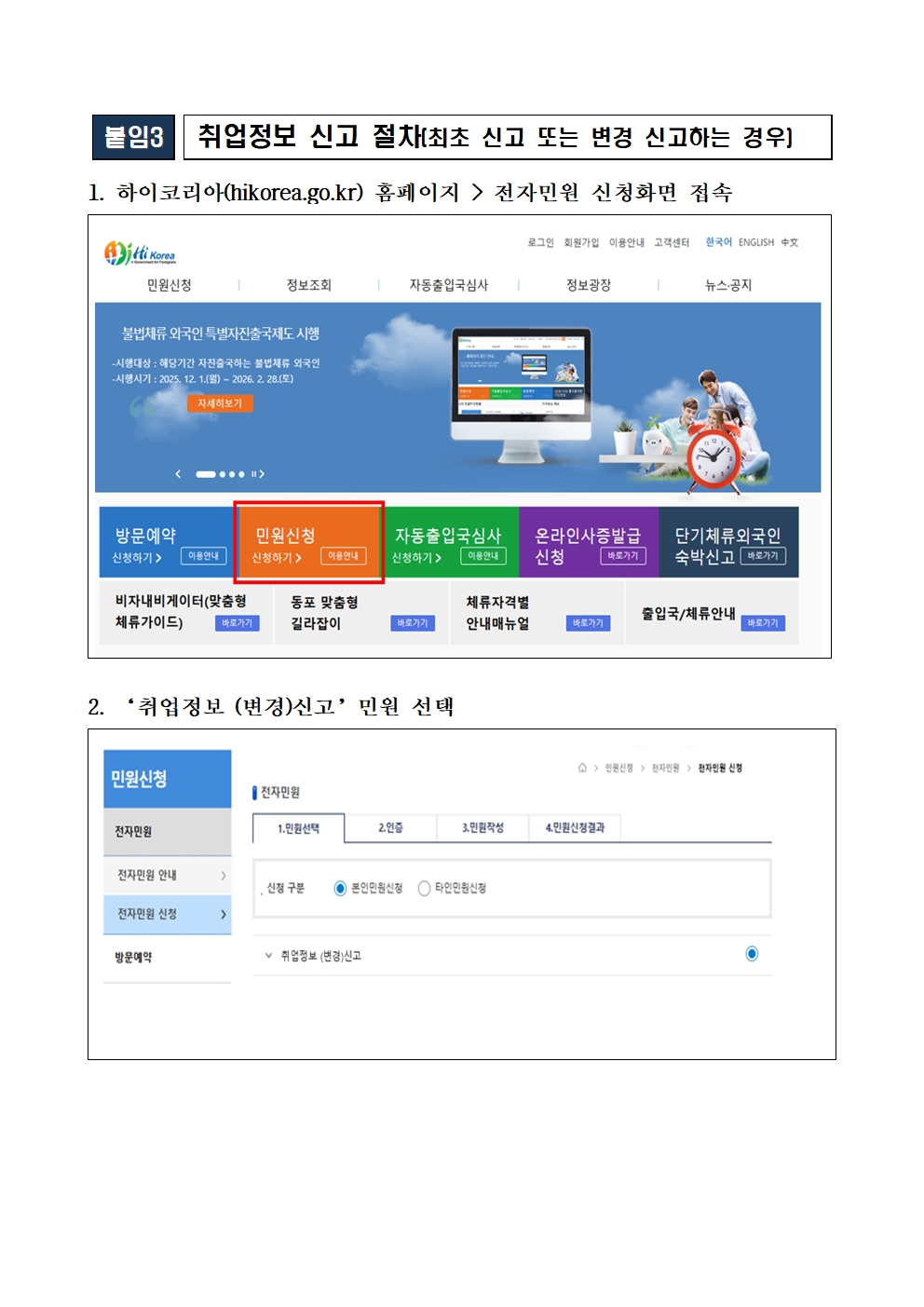The width and height of the screenshot is (924, 1307).
Task: Switch to the 2.인증 tab
Action: [x=390, y=827]
